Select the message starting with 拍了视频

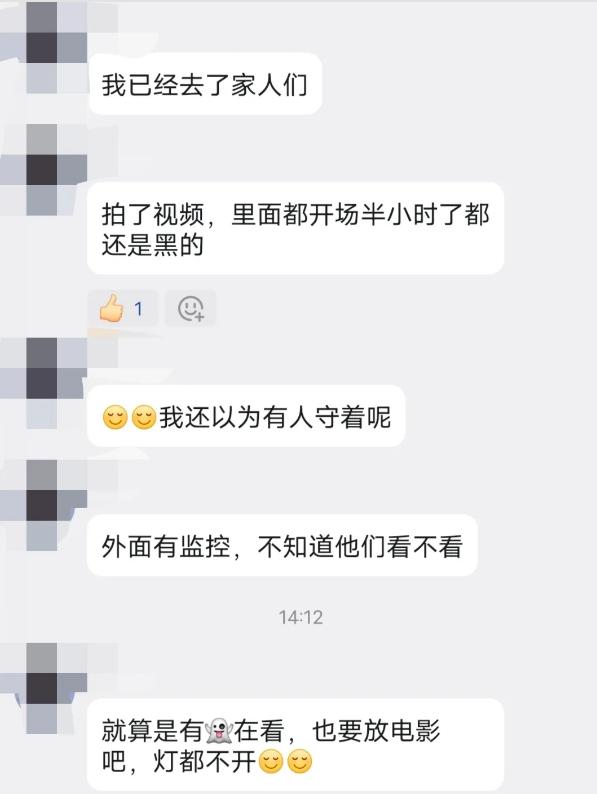tap(296, 229)
